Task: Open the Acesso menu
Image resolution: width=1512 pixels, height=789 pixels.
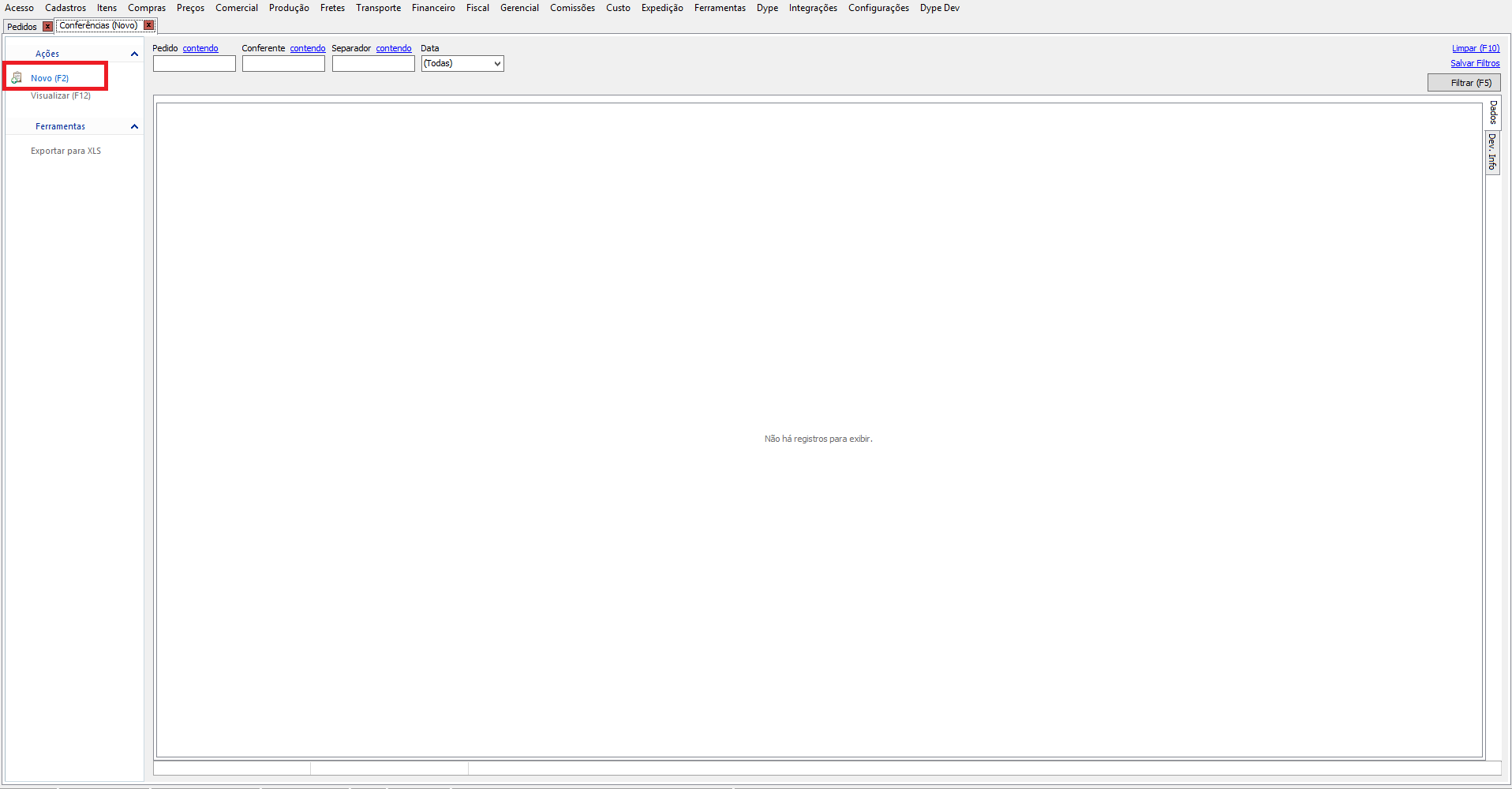Action: (20, 8)
